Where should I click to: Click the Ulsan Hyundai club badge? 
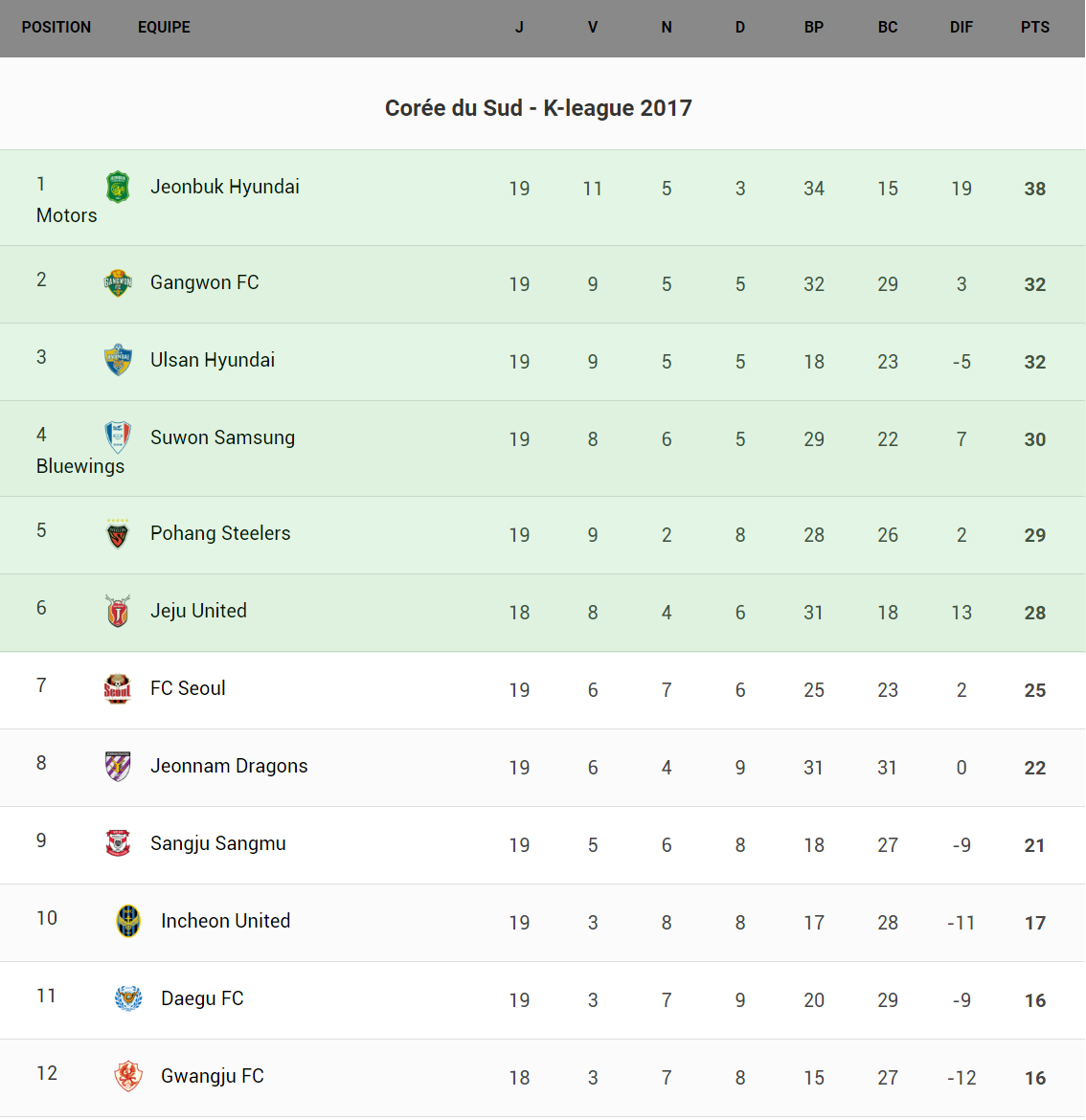click(x=118, y=361)
